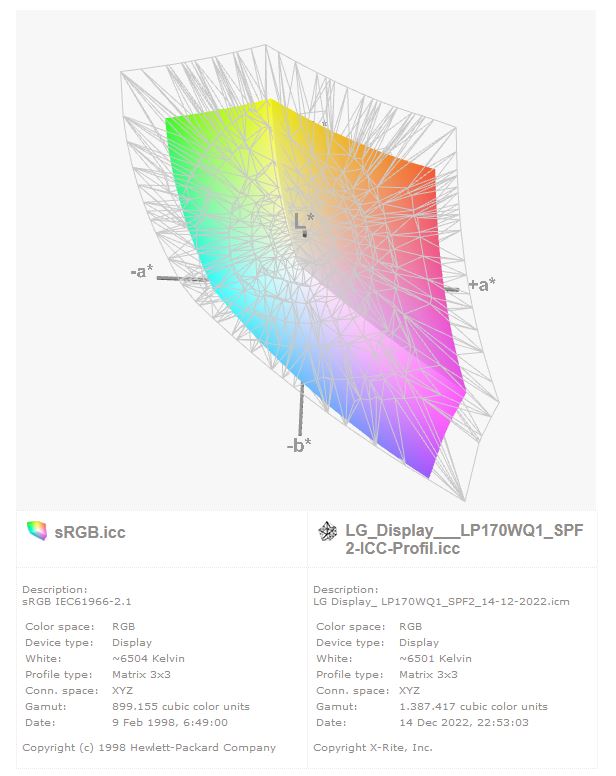
Task: Click sRGB Profile type value Matrix 3x3
Action: coord(142,675)
